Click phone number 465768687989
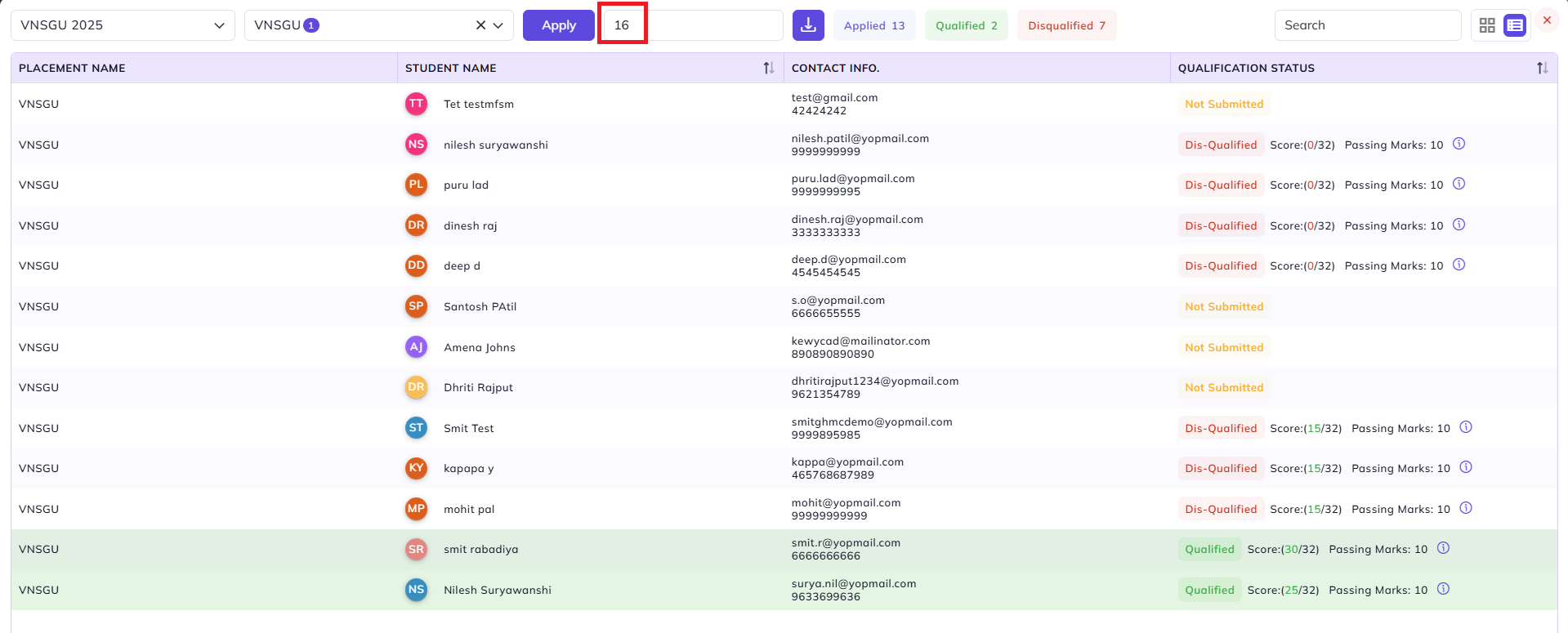1568x633 pixels. [833, 475]
